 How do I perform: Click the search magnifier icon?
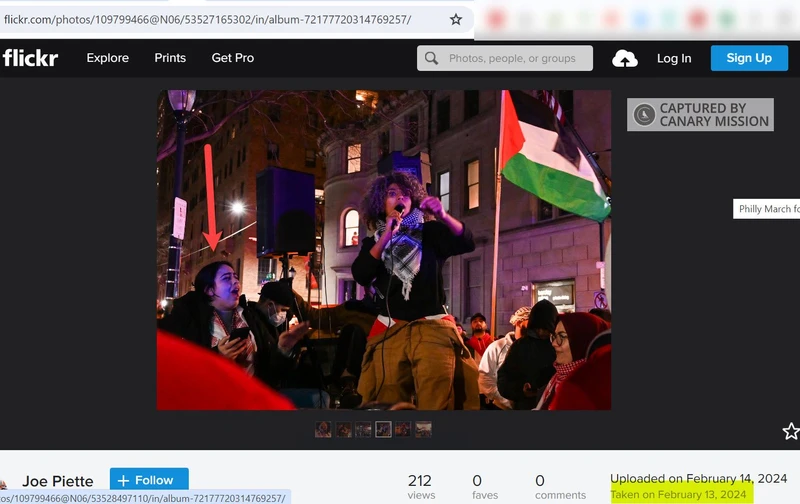tap(432, 59)
